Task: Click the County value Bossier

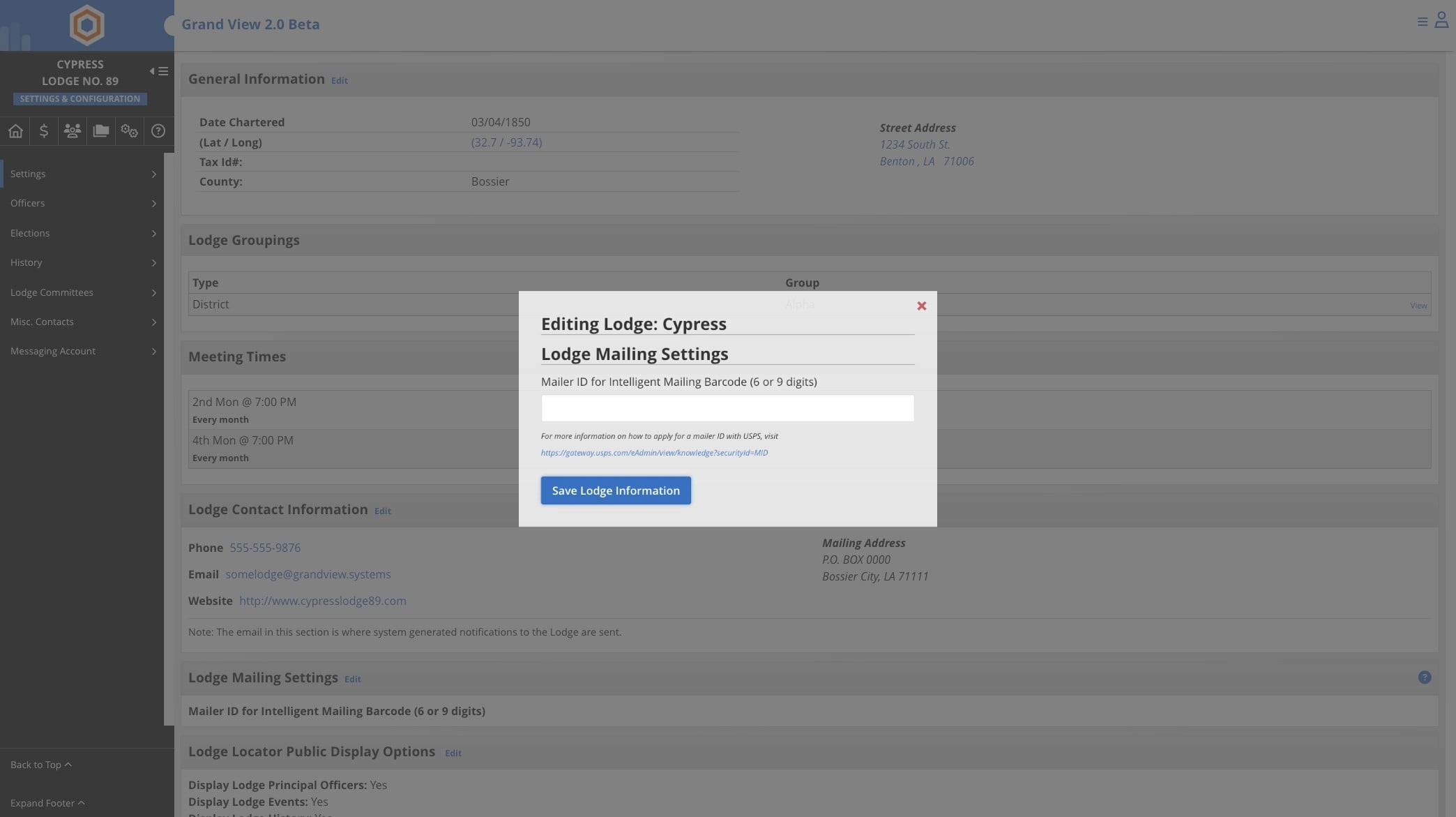Action: pos(490,181)
